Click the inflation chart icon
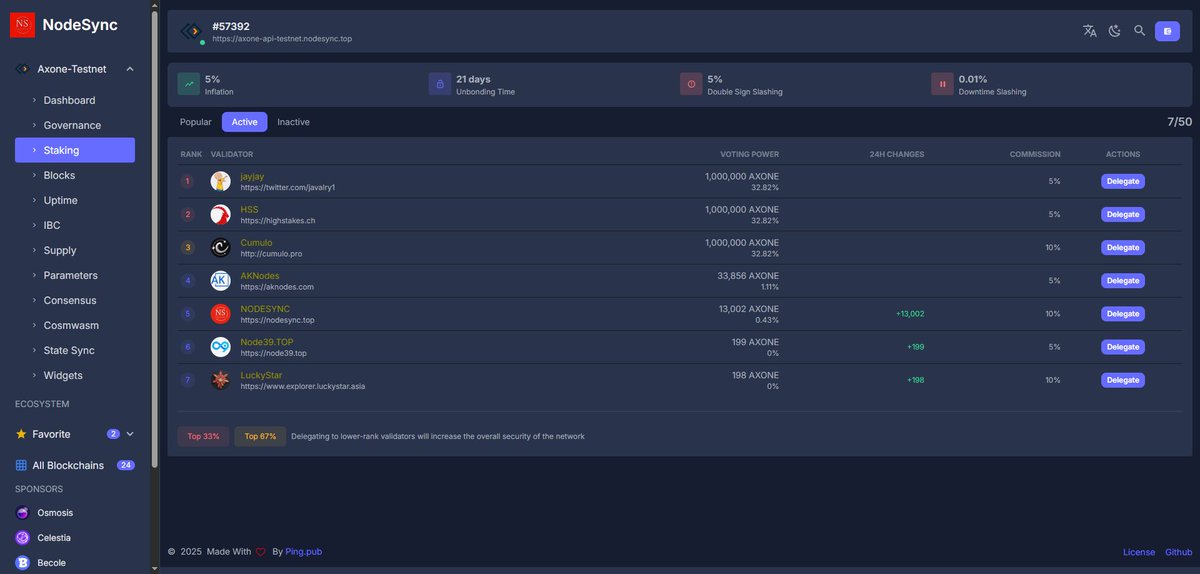Screen dimensions: 1200x574 (x=189, y=84)
